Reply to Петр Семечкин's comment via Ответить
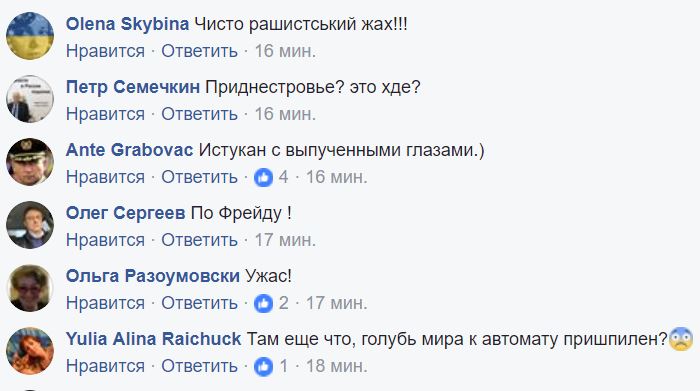The width and height of the screenshot is (700, 391). pos(200,114)
